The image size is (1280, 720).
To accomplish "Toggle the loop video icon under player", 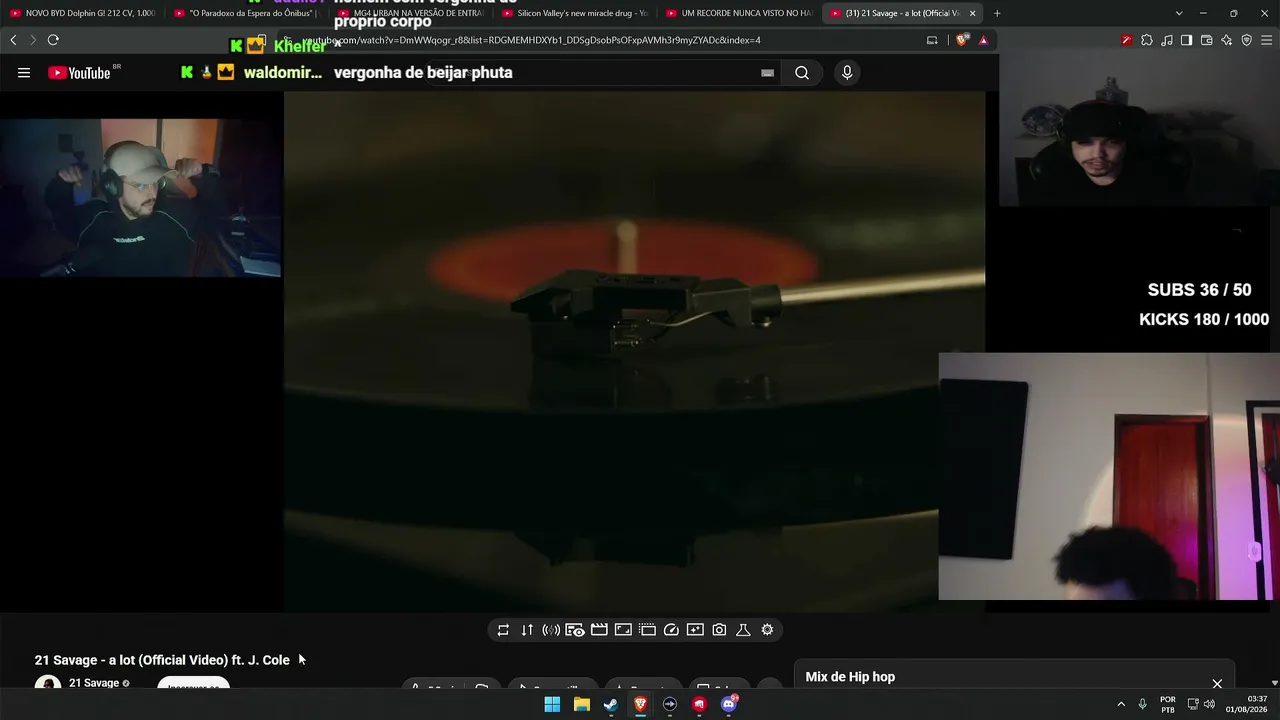I will point(503,630).
